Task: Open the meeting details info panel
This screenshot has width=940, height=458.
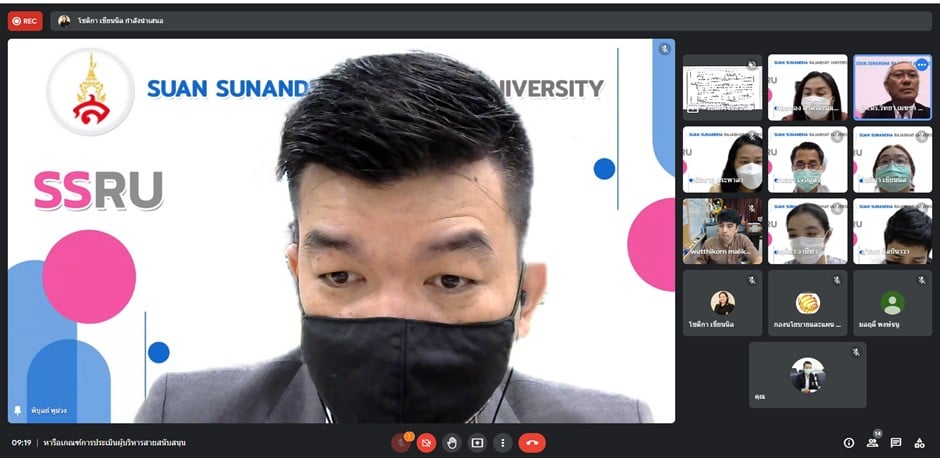Action: pyautogui.click(x=849, y=443)
